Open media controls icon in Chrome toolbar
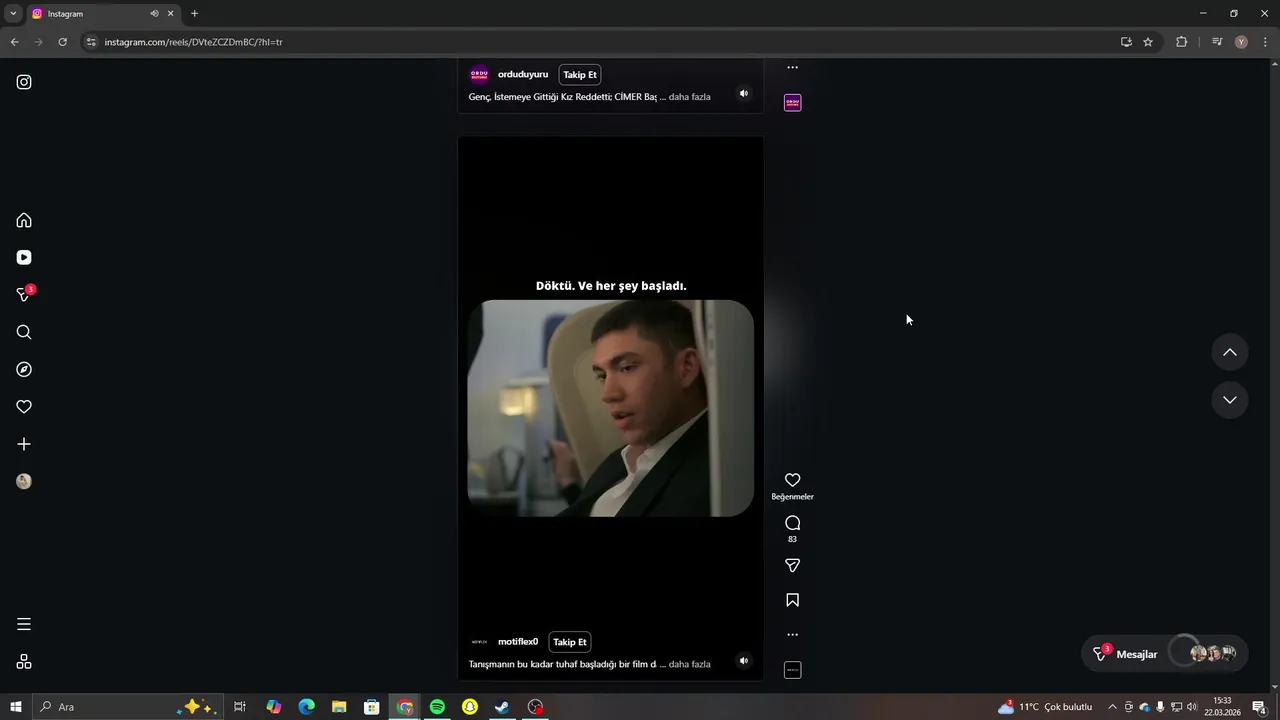 coord(1217,42)
